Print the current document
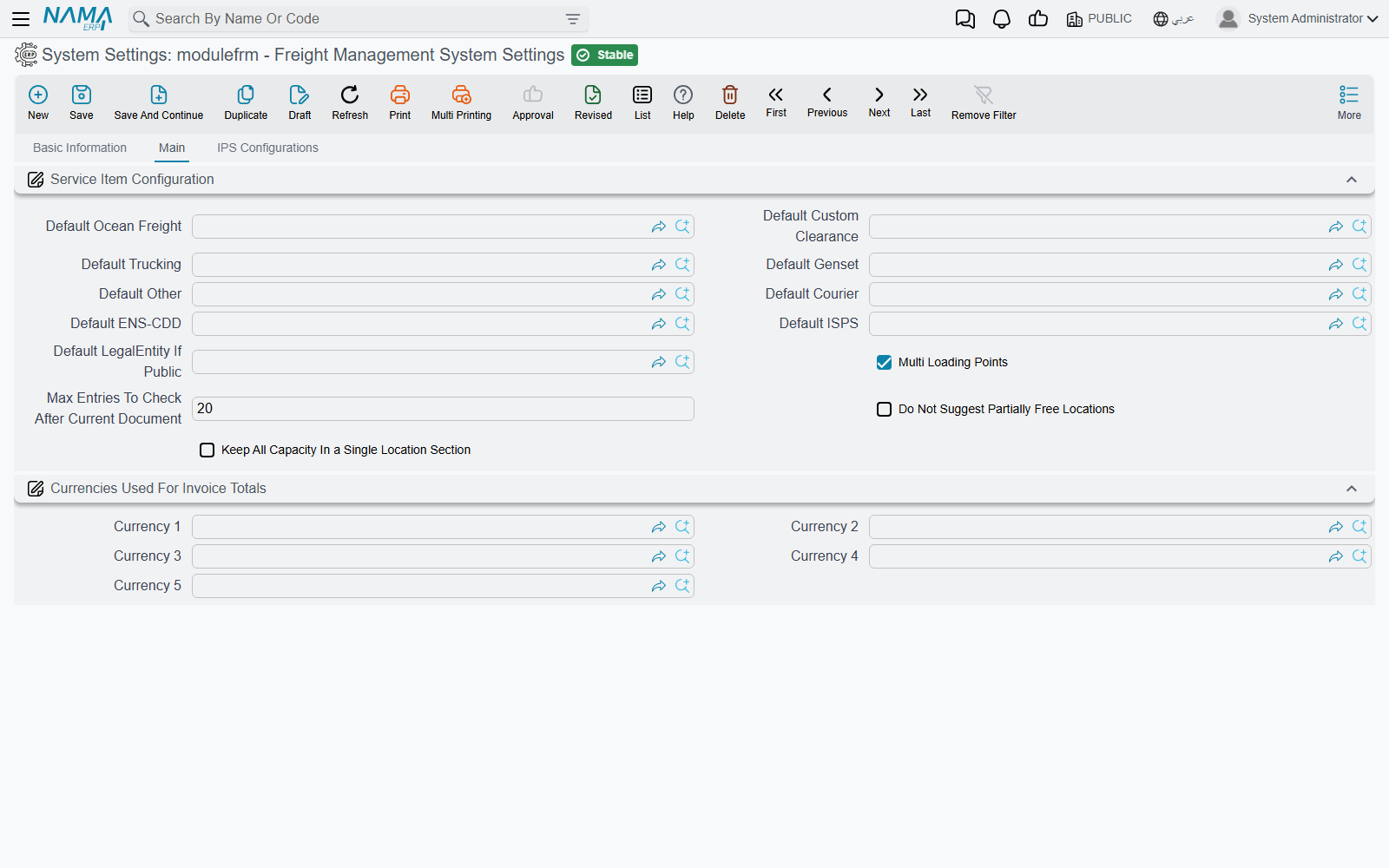 [400, 102]
